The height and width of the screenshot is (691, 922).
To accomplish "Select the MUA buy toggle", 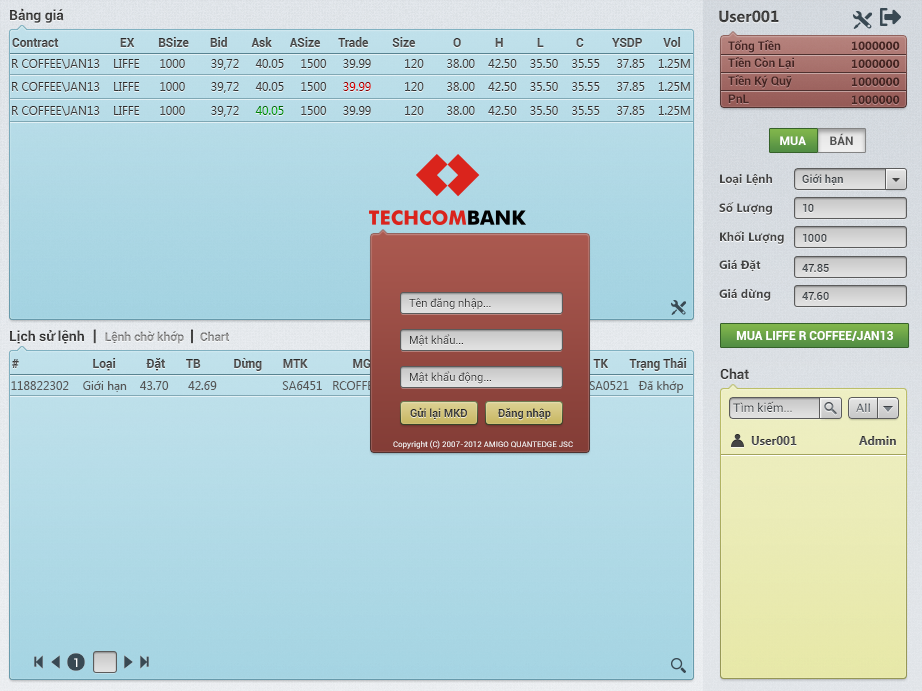I will pos(793,141).
